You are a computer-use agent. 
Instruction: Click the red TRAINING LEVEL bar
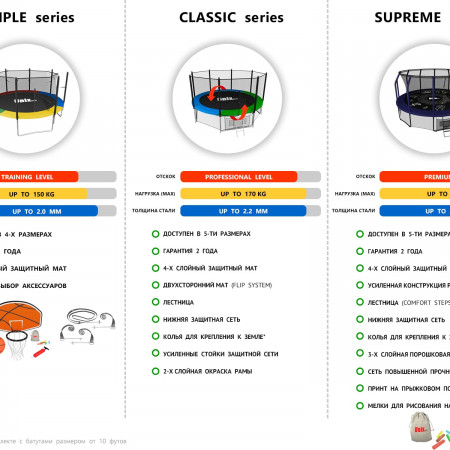(x=39, y=177)
